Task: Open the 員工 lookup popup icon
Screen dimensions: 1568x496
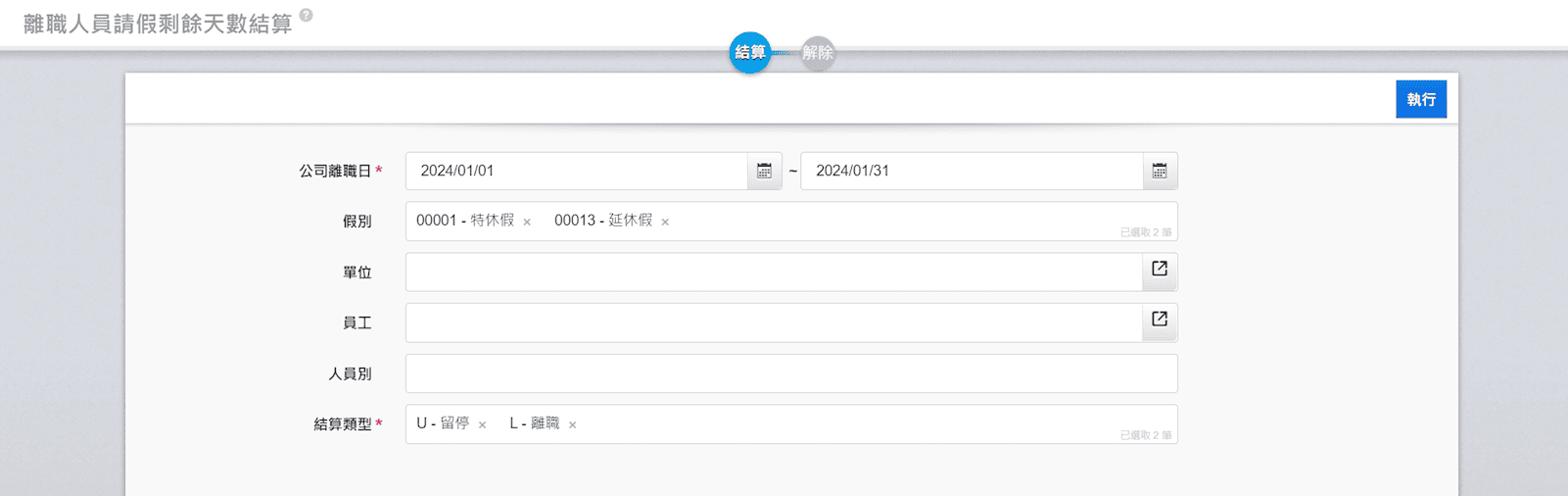Action: (1160, 320)
